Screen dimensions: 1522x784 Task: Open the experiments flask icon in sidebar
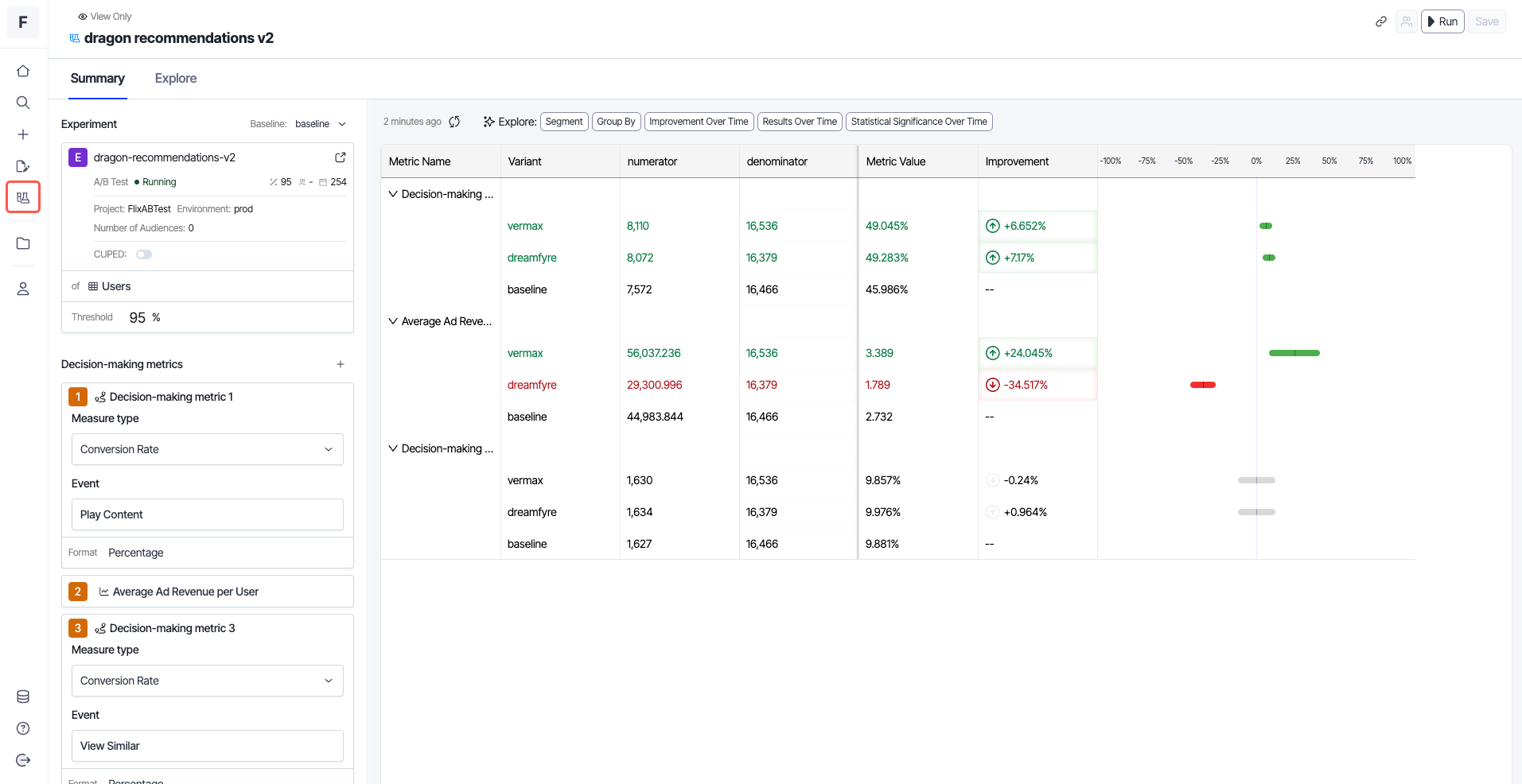[23, 197]
